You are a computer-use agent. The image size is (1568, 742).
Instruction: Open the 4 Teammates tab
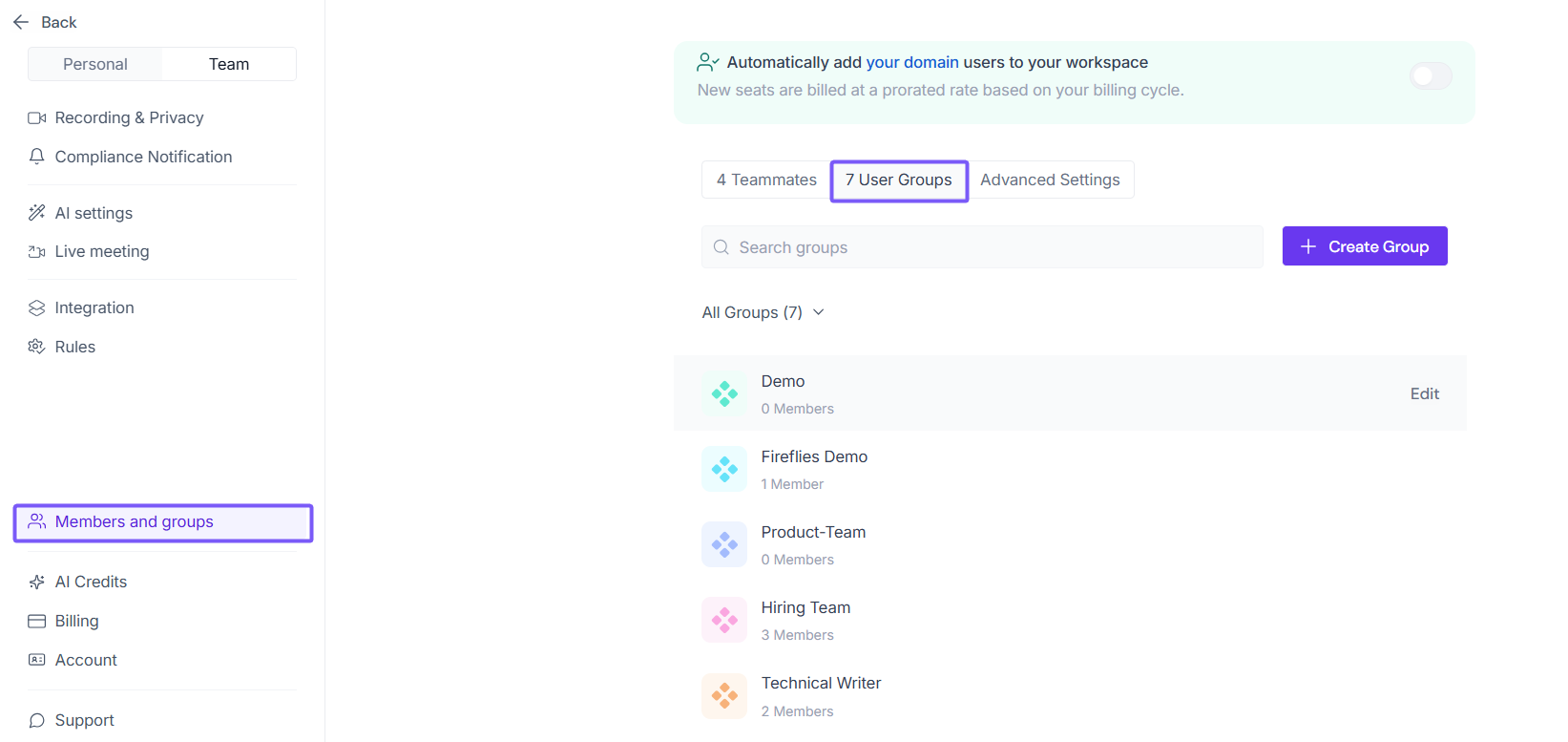point(766,180)
